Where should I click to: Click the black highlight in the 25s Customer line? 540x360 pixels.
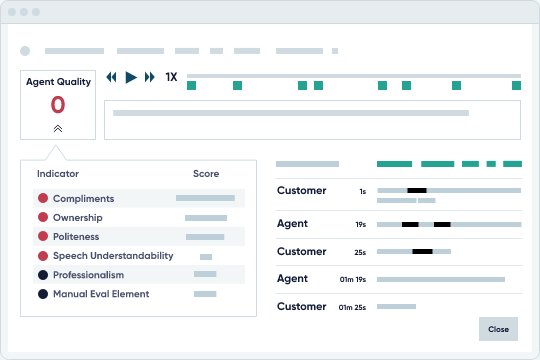422,251
